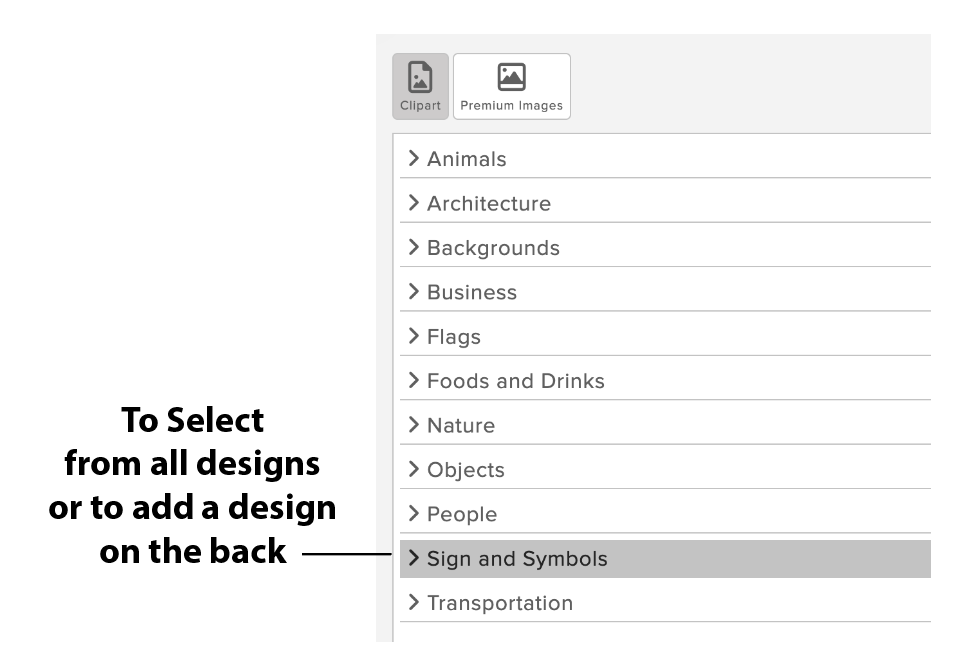Click the chevron next to People
This screenshot has width=968, height=658.
413,514
